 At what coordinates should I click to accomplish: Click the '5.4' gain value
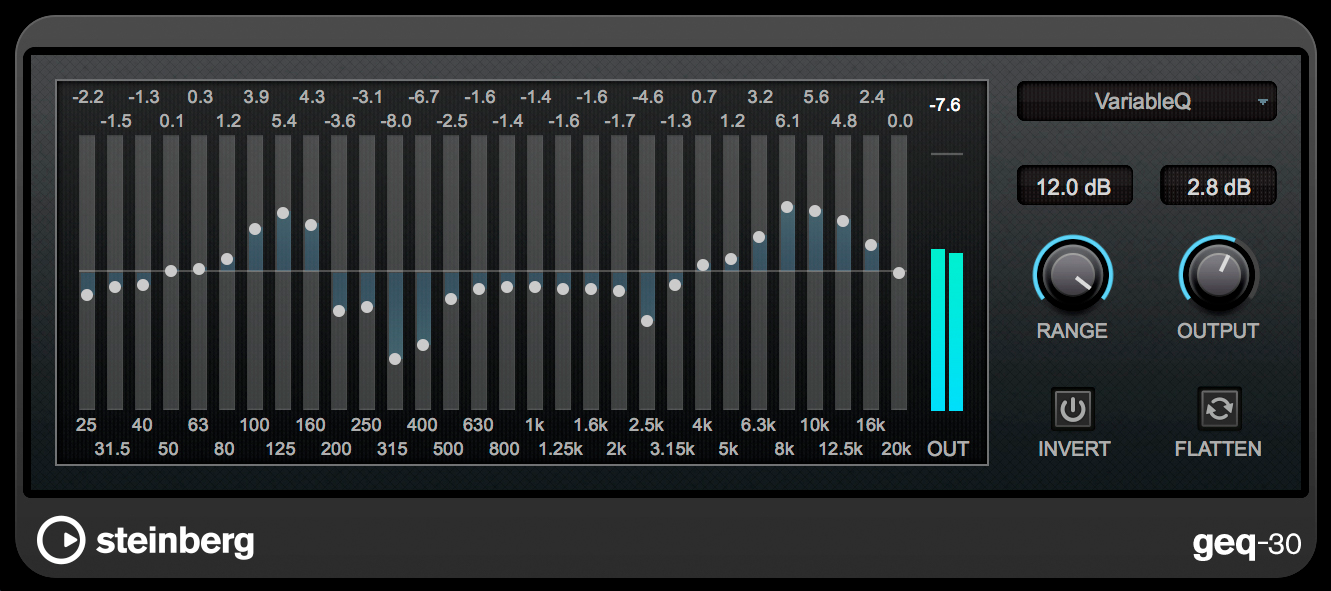[x=284, y=121]
